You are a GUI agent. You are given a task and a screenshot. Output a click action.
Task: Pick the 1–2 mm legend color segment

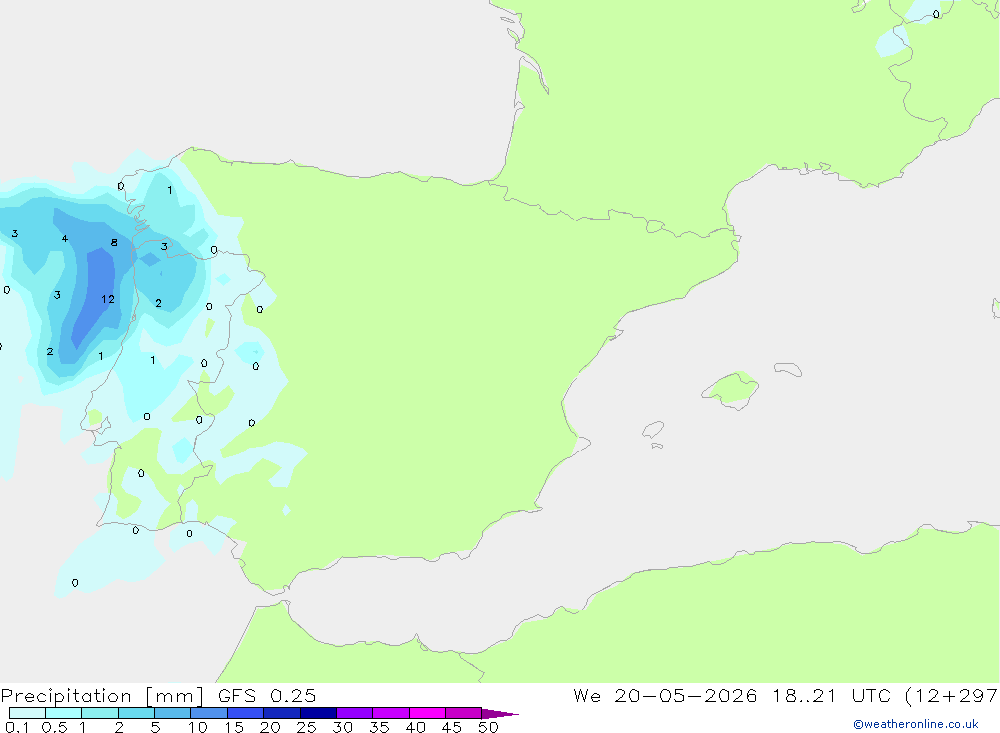[99, 713]
